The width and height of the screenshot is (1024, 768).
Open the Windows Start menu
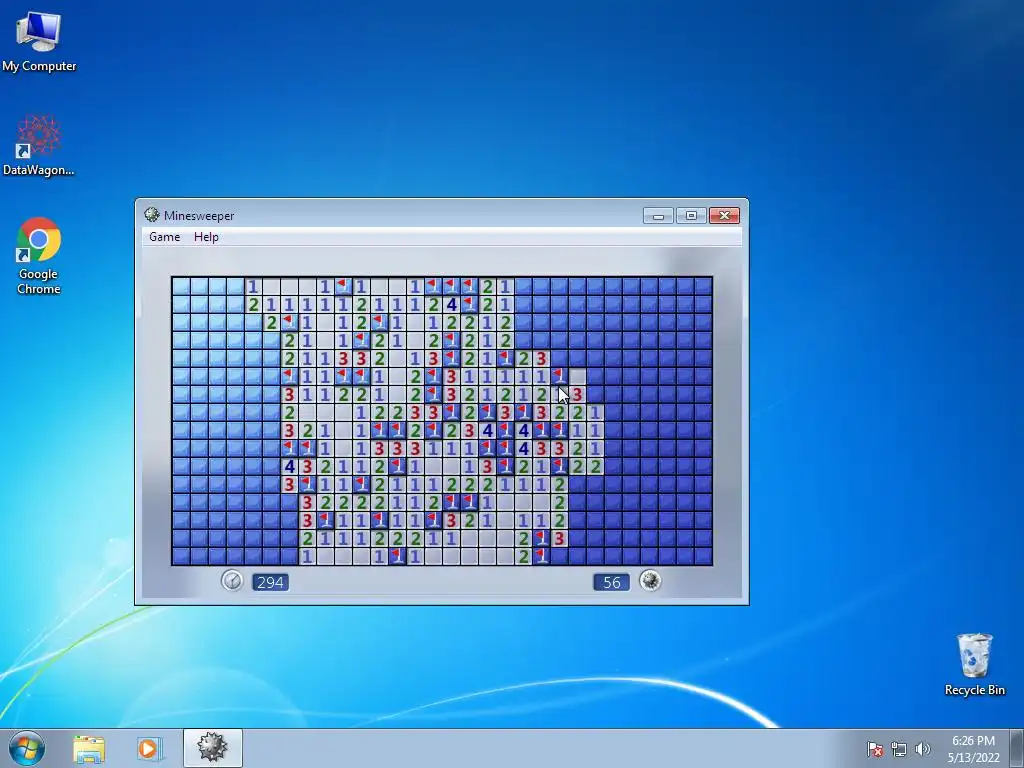click(x=27, y=748)
